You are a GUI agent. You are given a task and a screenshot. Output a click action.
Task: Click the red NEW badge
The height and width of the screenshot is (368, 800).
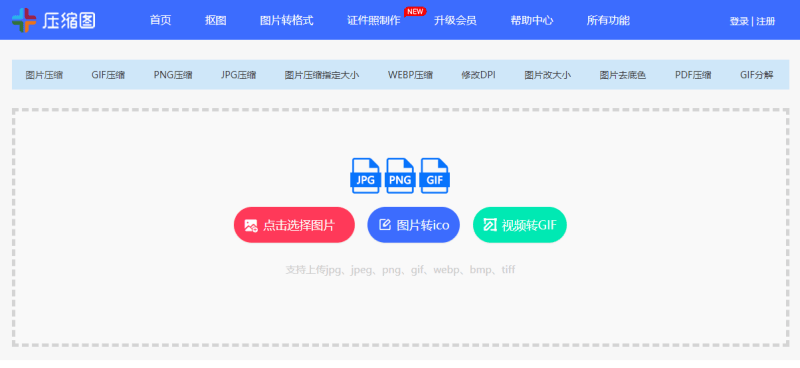point(415,12)
